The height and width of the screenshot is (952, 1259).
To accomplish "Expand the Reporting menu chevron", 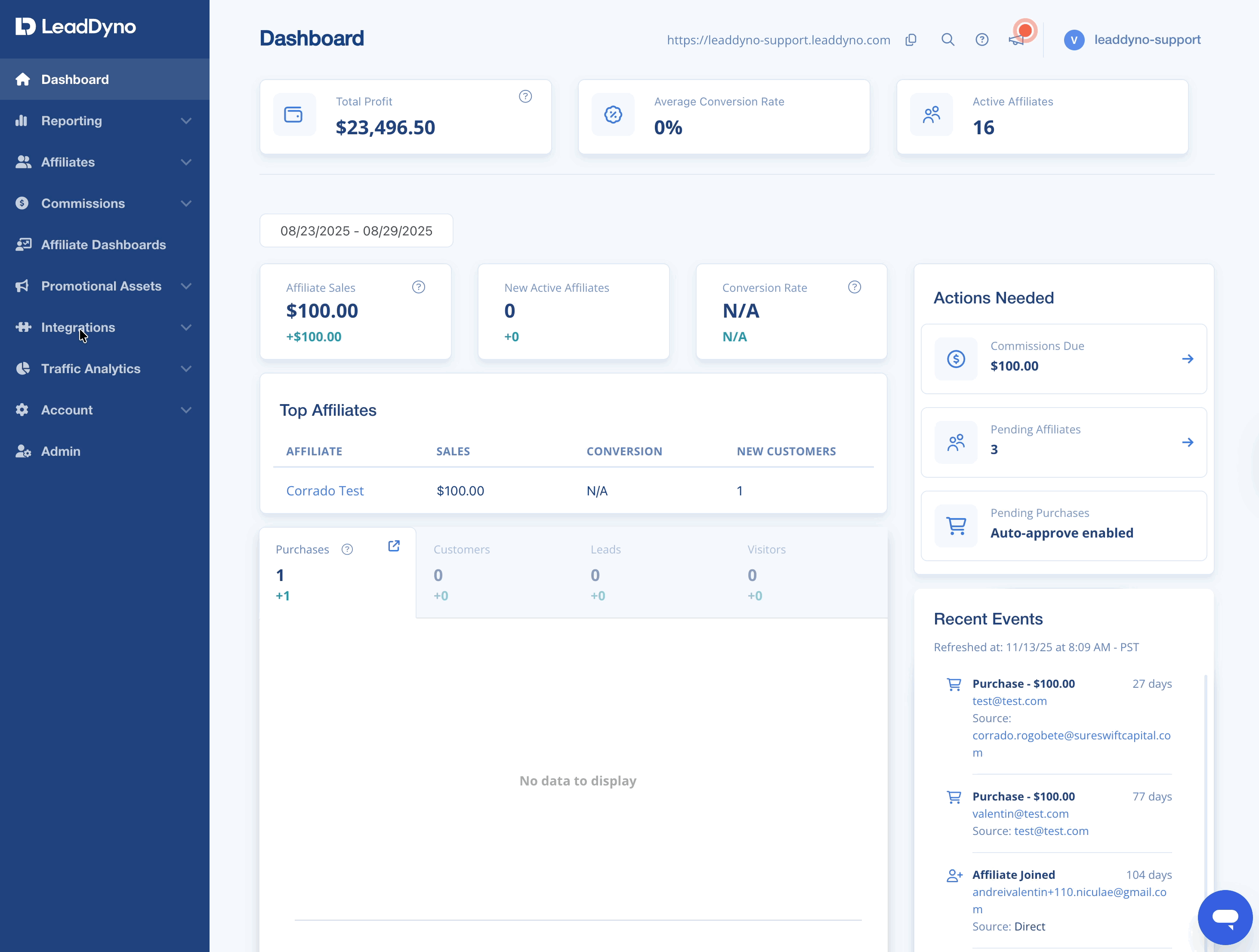I will tap(186, 121).
